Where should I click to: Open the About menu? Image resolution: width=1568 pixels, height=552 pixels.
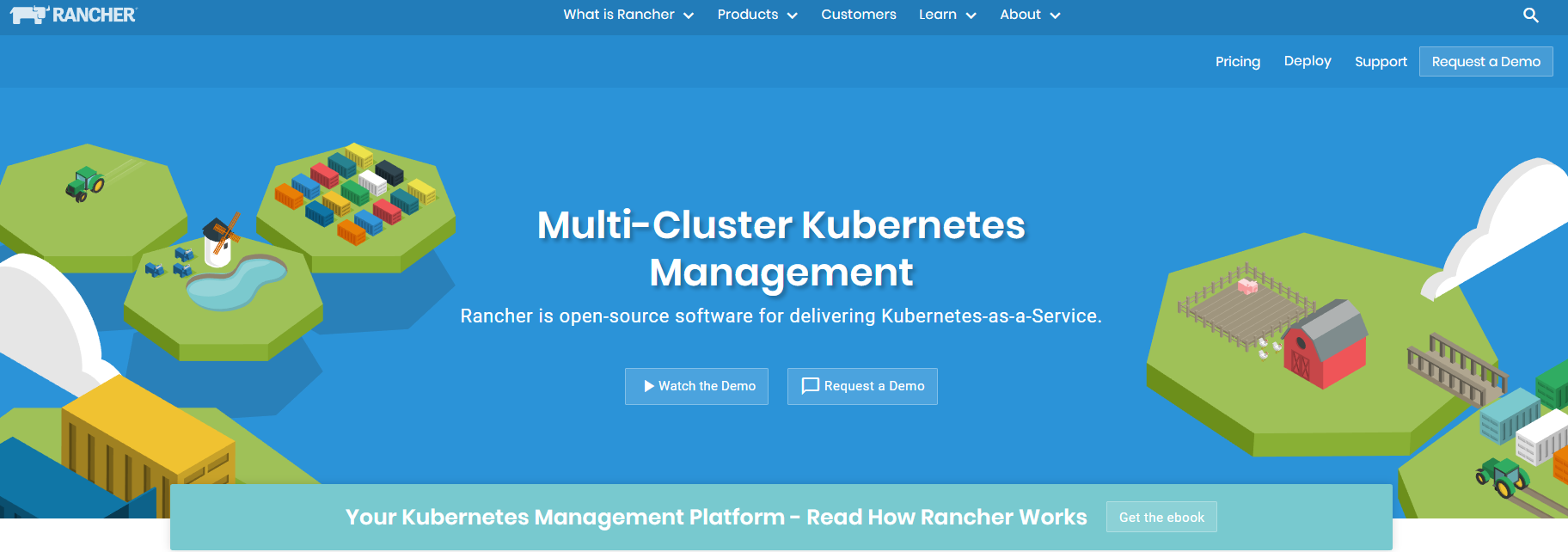1030,15
